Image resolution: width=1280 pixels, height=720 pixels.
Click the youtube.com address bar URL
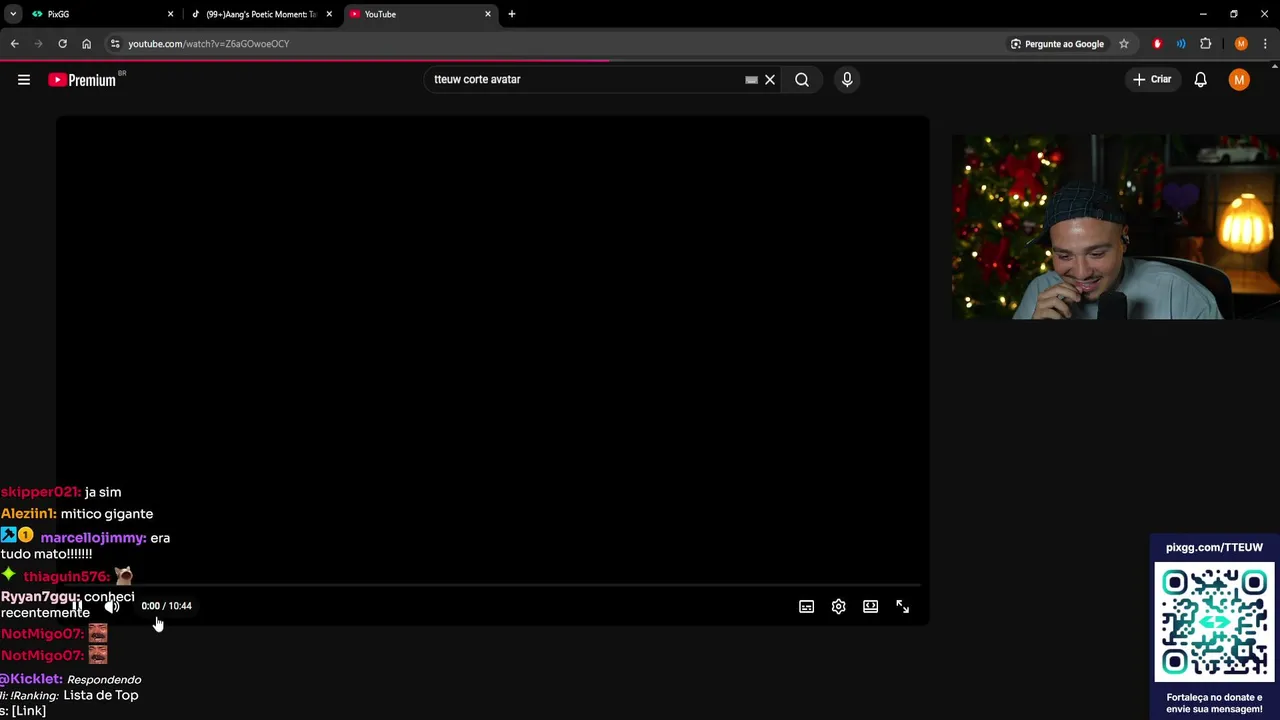click(x=209, y=44)
